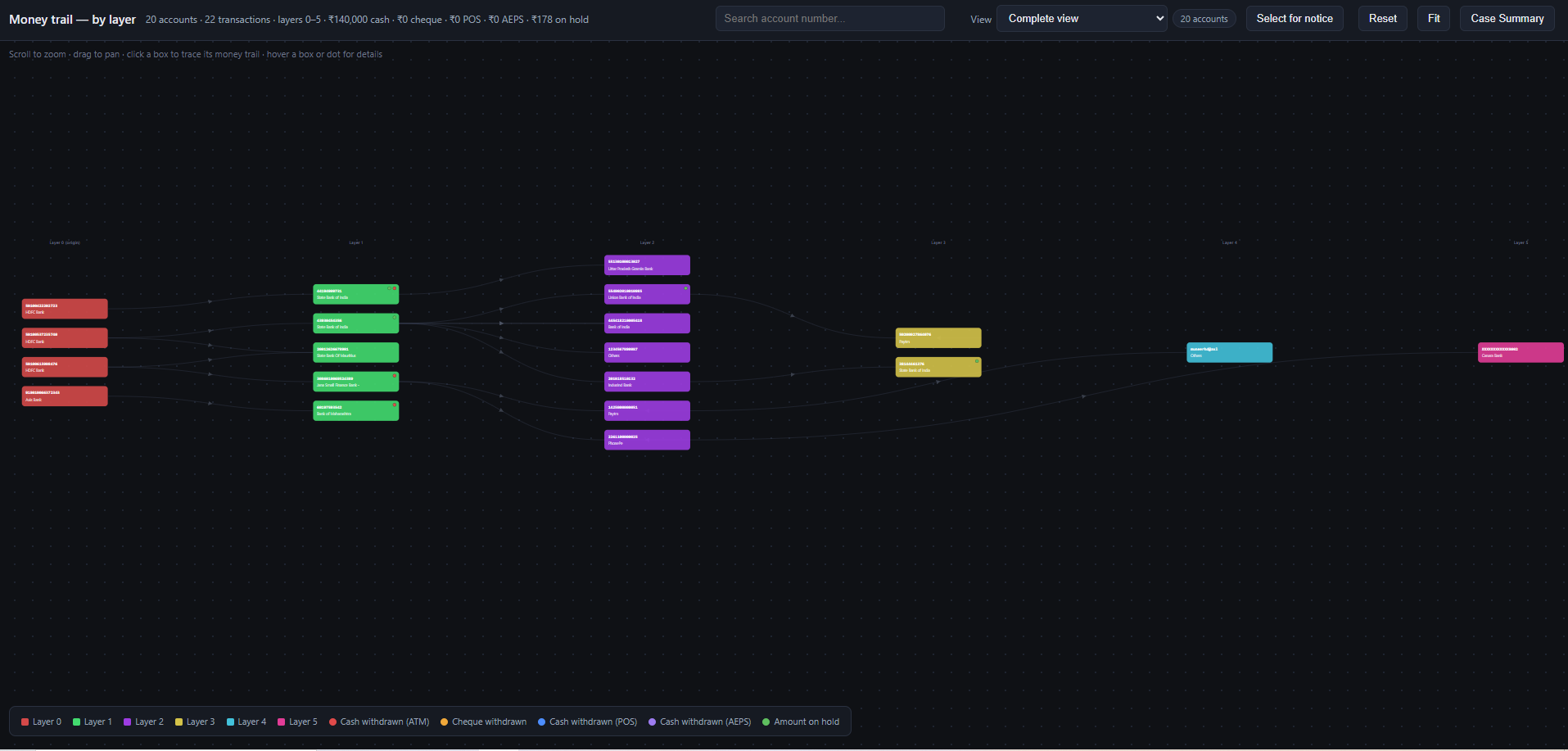Open the Case Summary
This screenshot has width=1568, height=751.
pyautogui.click(x=1507, y=19)
